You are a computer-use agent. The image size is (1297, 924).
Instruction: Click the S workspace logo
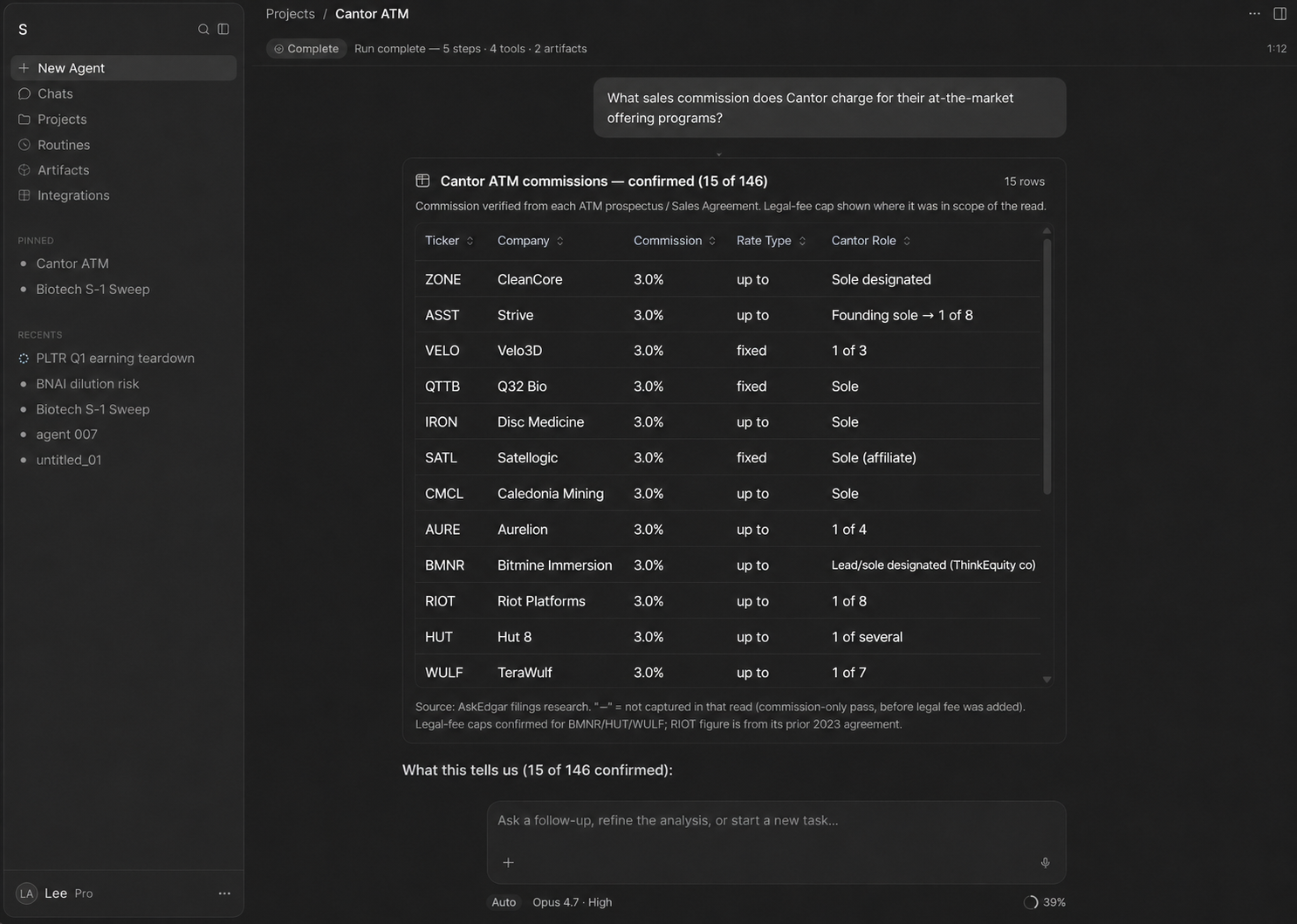23,30
